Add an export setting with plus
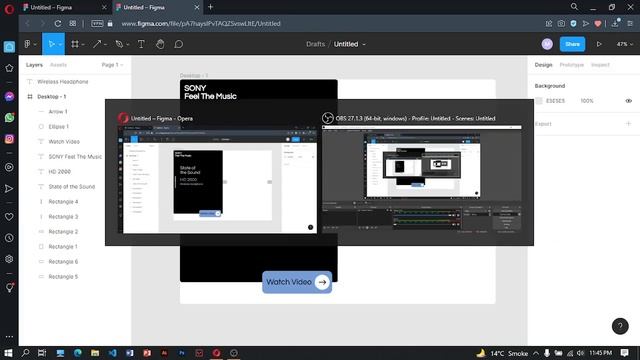The width and height of the screenshot is (640, 360). [x=629, y=124]
